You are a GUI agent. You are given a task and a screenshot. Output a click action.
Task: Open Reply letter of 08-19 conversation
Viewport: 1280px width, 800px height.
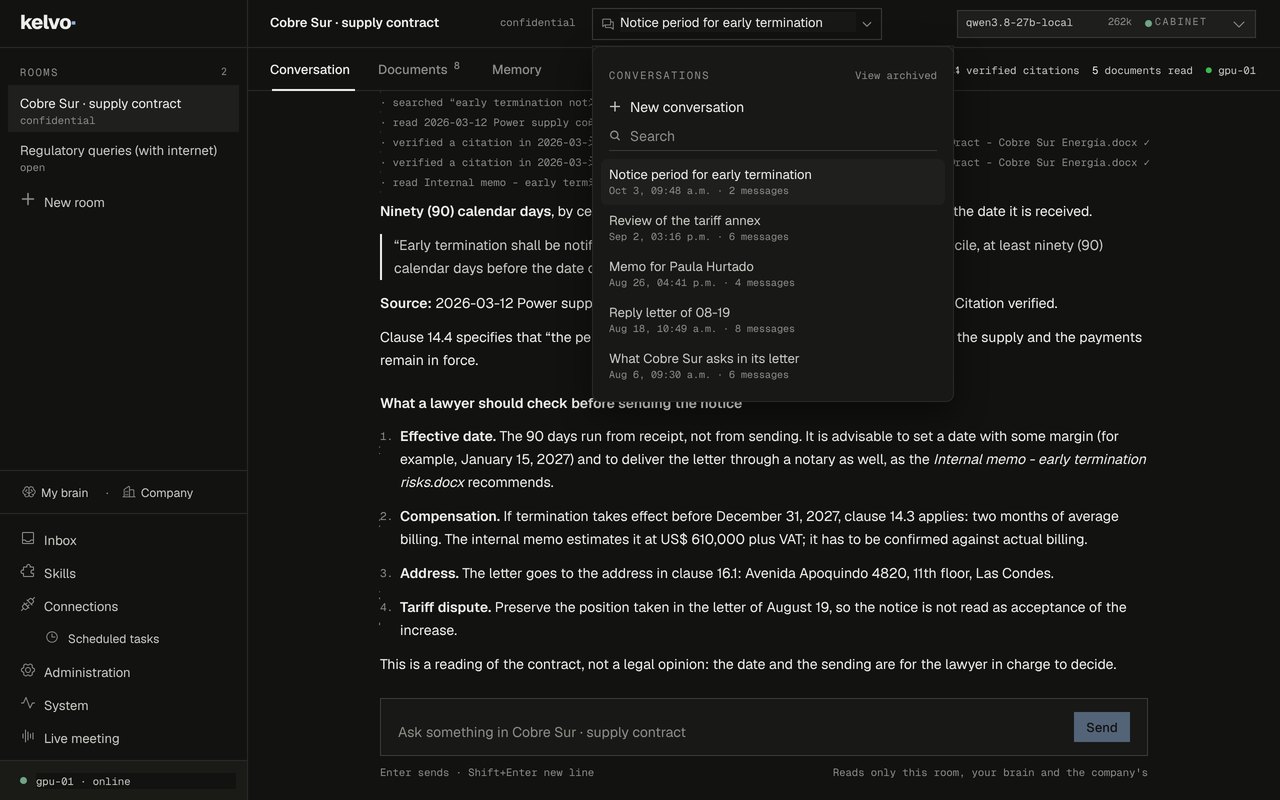(x=772, y=320)
